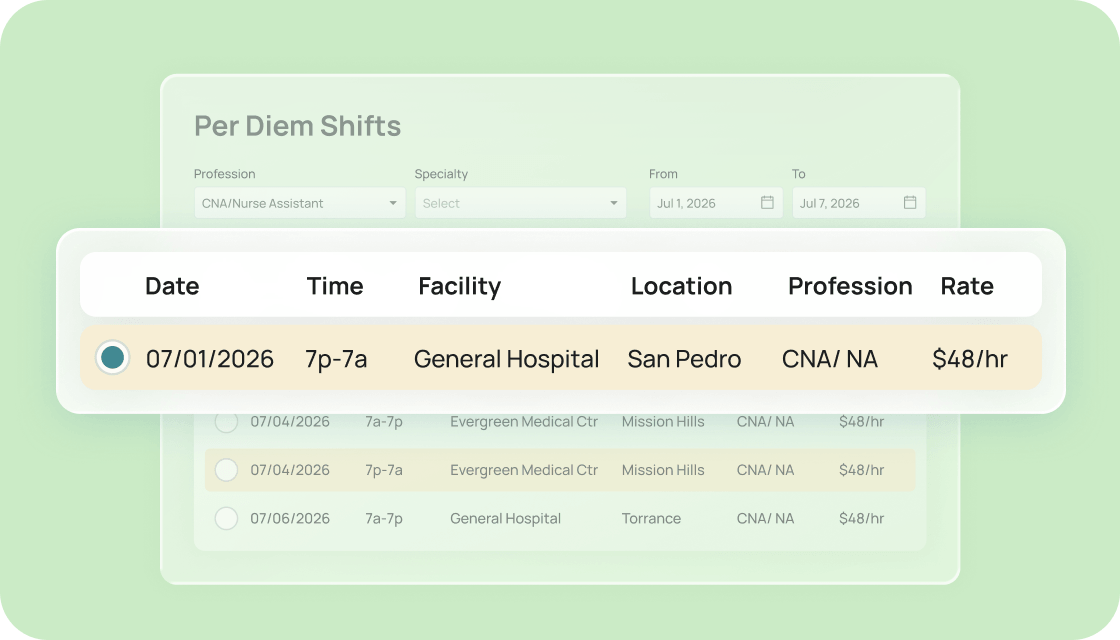Click Evergreen Medical Ctr in the 07/04 7p-7a row
Screen dimensions: 1120x640
point(524,470)
